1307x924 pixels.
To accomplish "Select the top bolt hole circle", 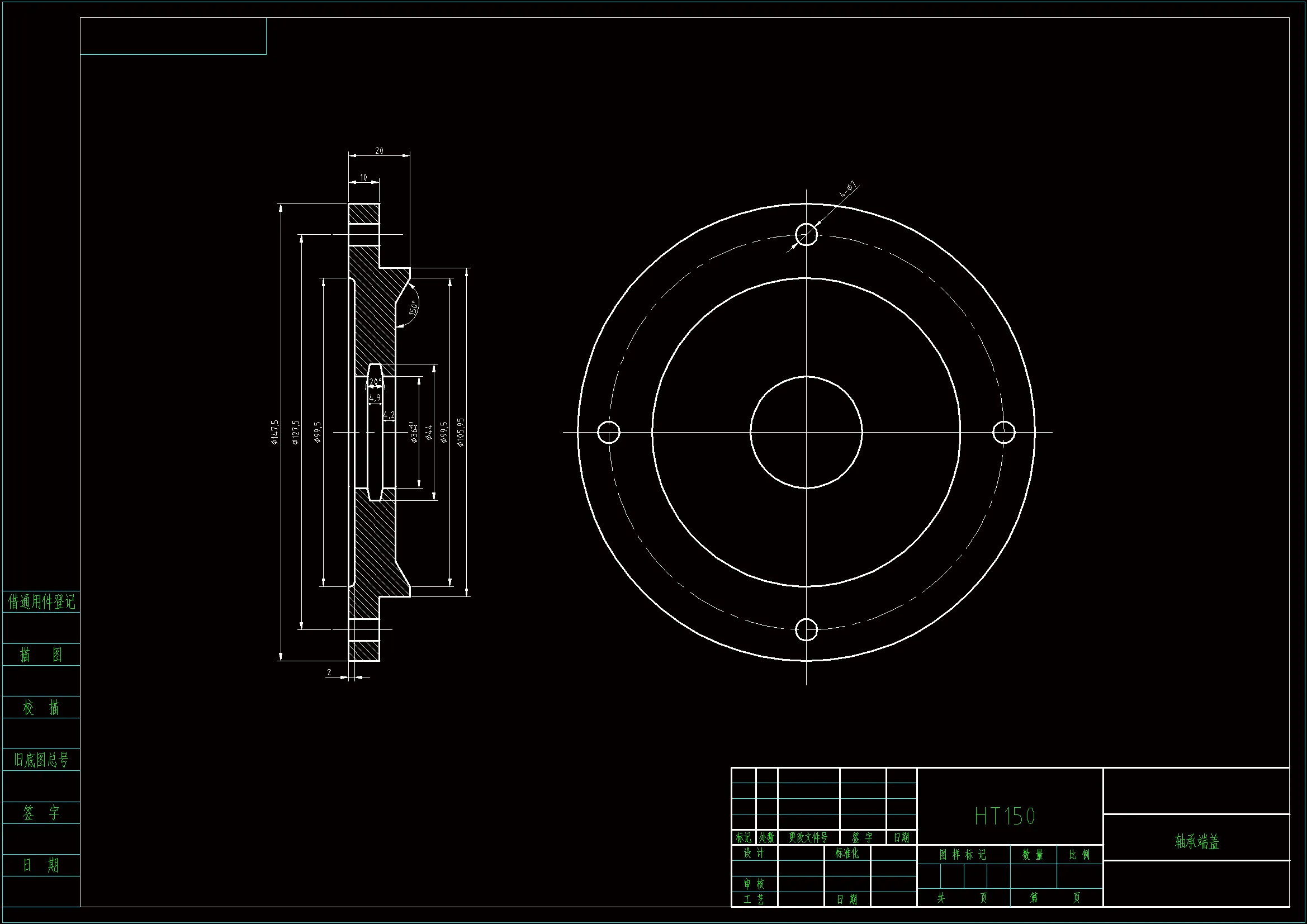I will 806,234.
